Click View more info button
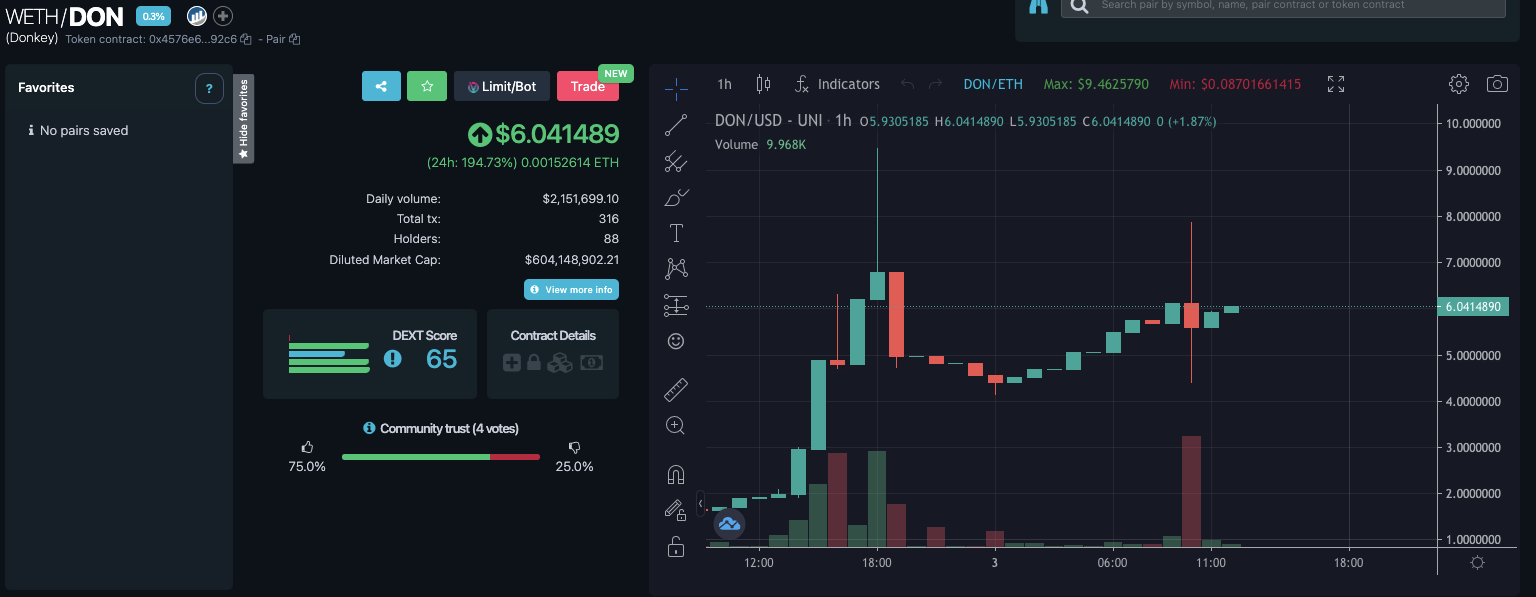 click(571, 290)
